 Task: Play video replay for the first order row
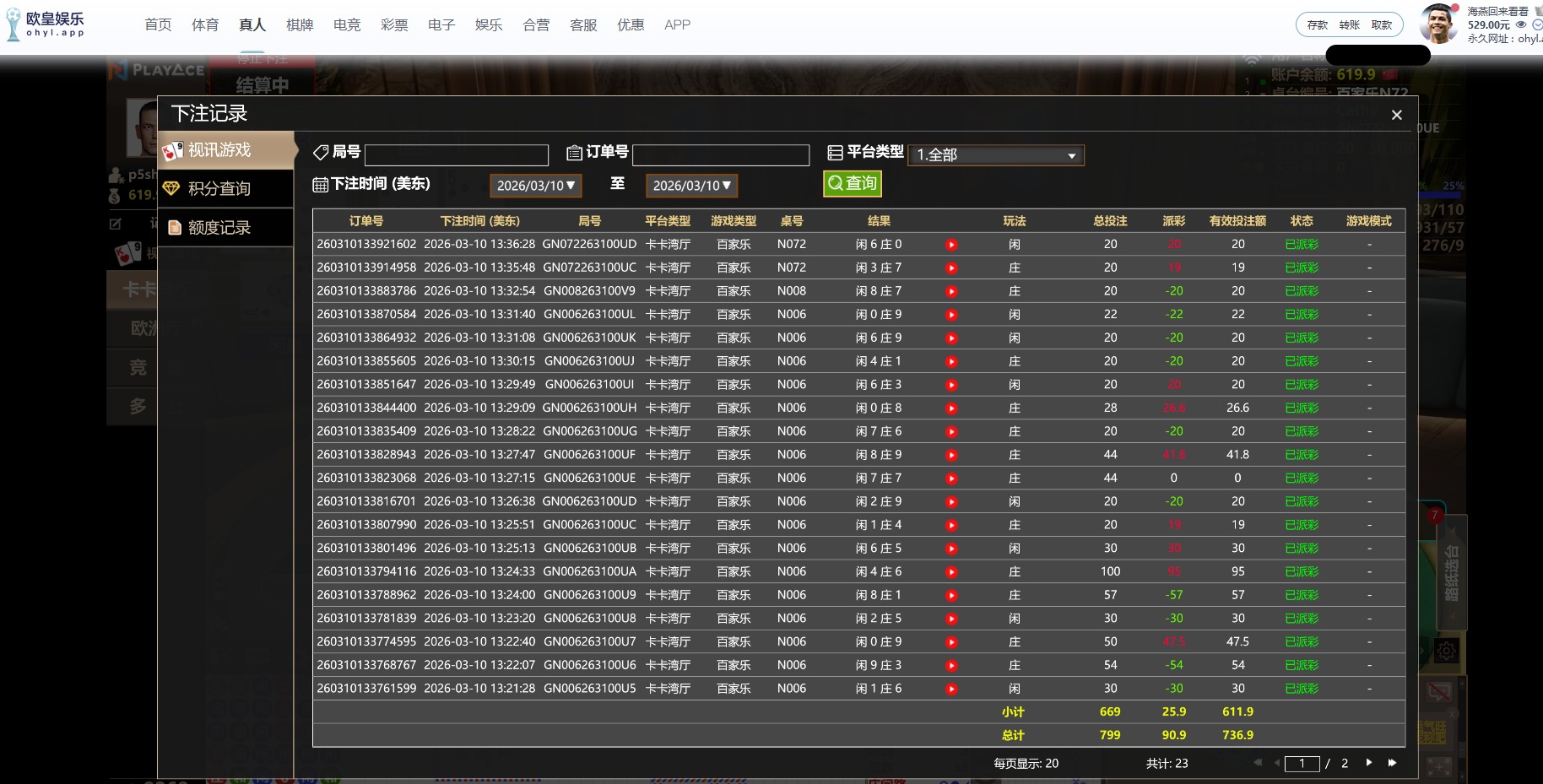click(951, 245)
